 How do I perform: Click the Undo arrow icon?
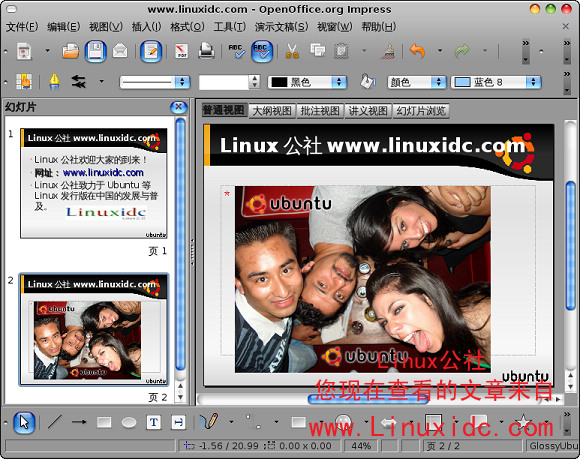(x=417, y=51)
